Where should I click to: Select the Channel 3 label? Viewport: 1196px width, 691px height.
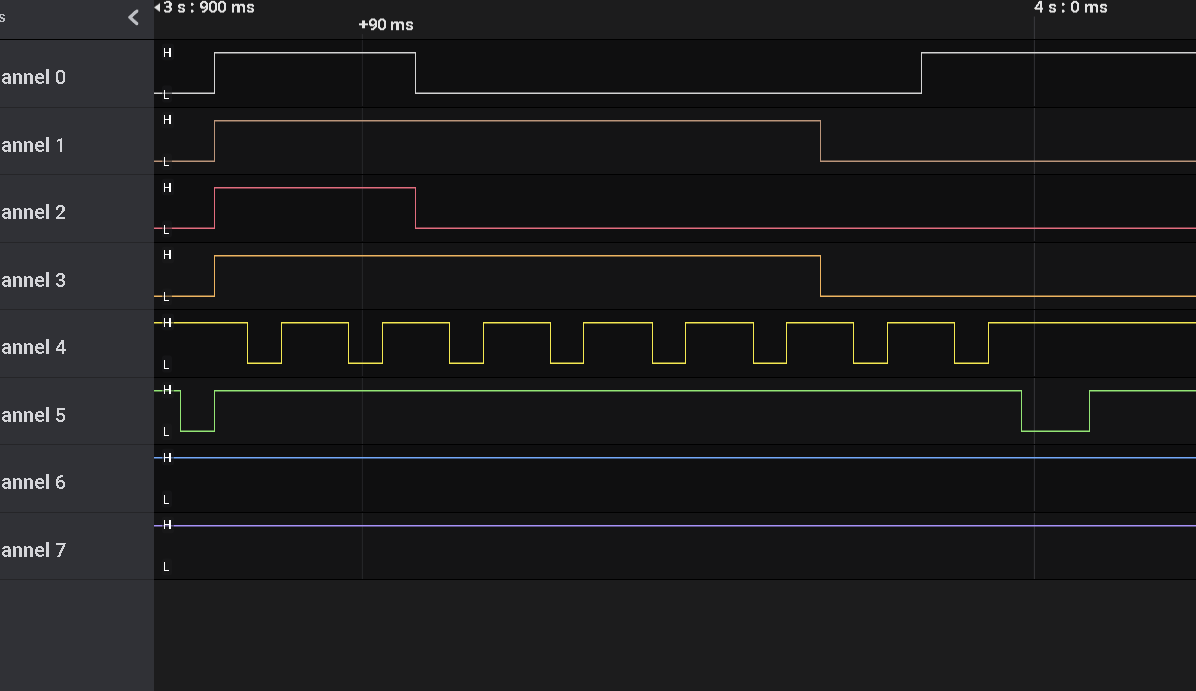(x=33, y=280)
